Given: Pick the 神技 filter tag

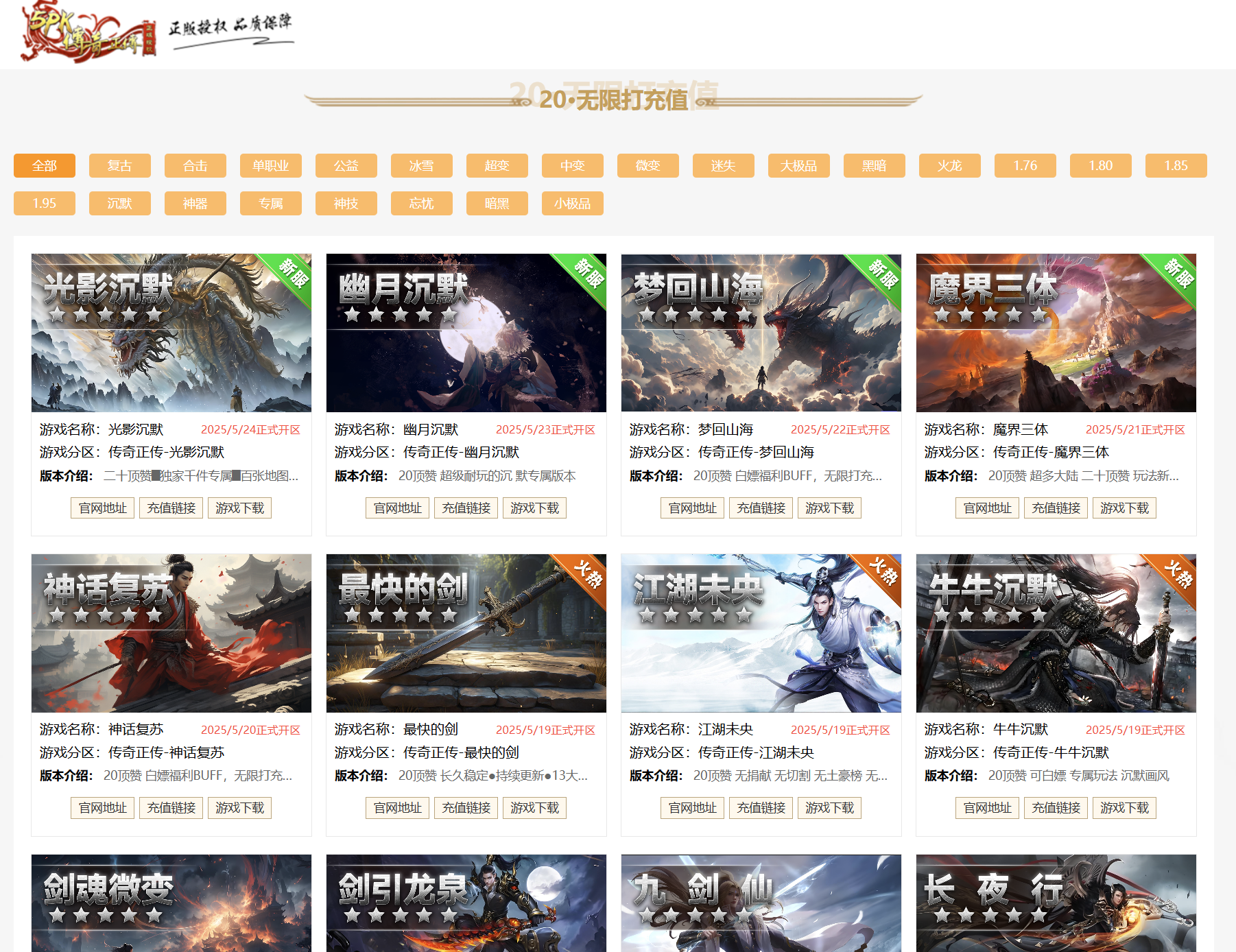Looking at the screenshot, I should [346, 204].
